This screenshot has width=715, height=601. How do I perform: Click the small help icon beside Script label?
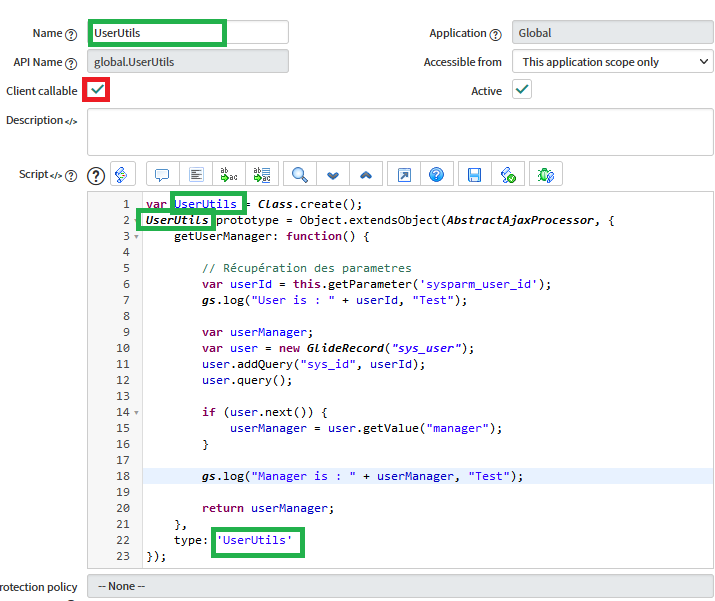(x=71, y=176)
